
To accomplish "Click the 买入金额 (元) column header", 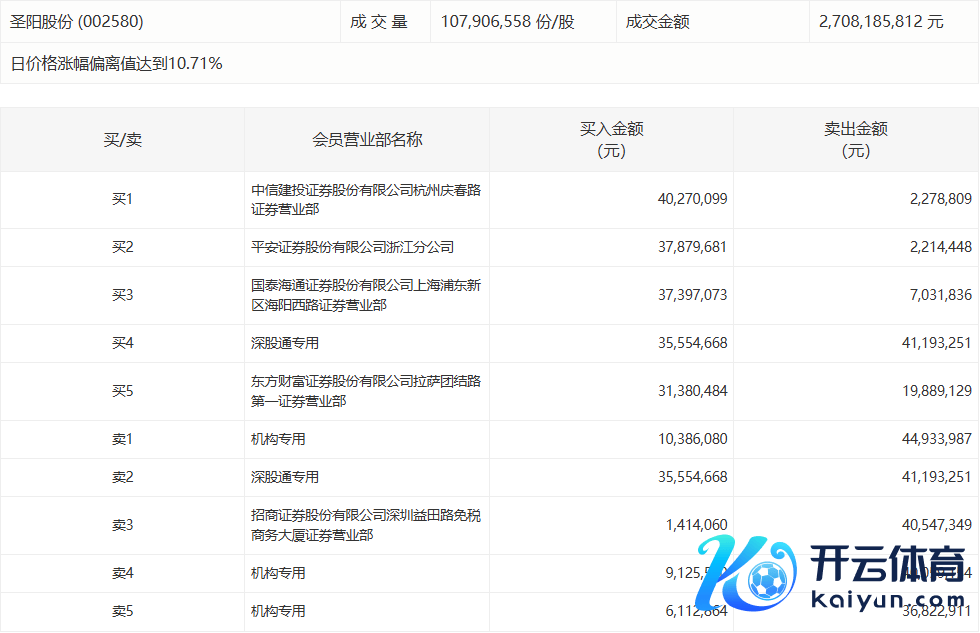I will click(x=611, y=140).
